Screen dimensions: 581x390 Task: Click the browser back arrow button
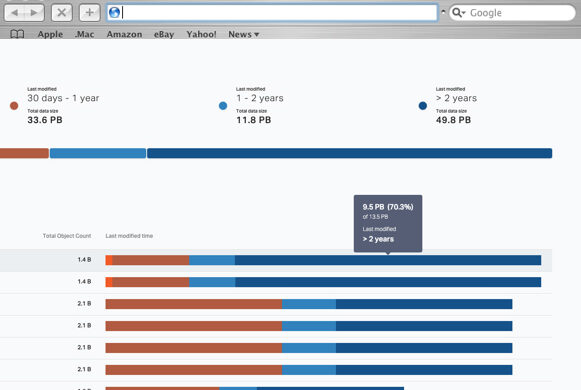pos(14,13)
